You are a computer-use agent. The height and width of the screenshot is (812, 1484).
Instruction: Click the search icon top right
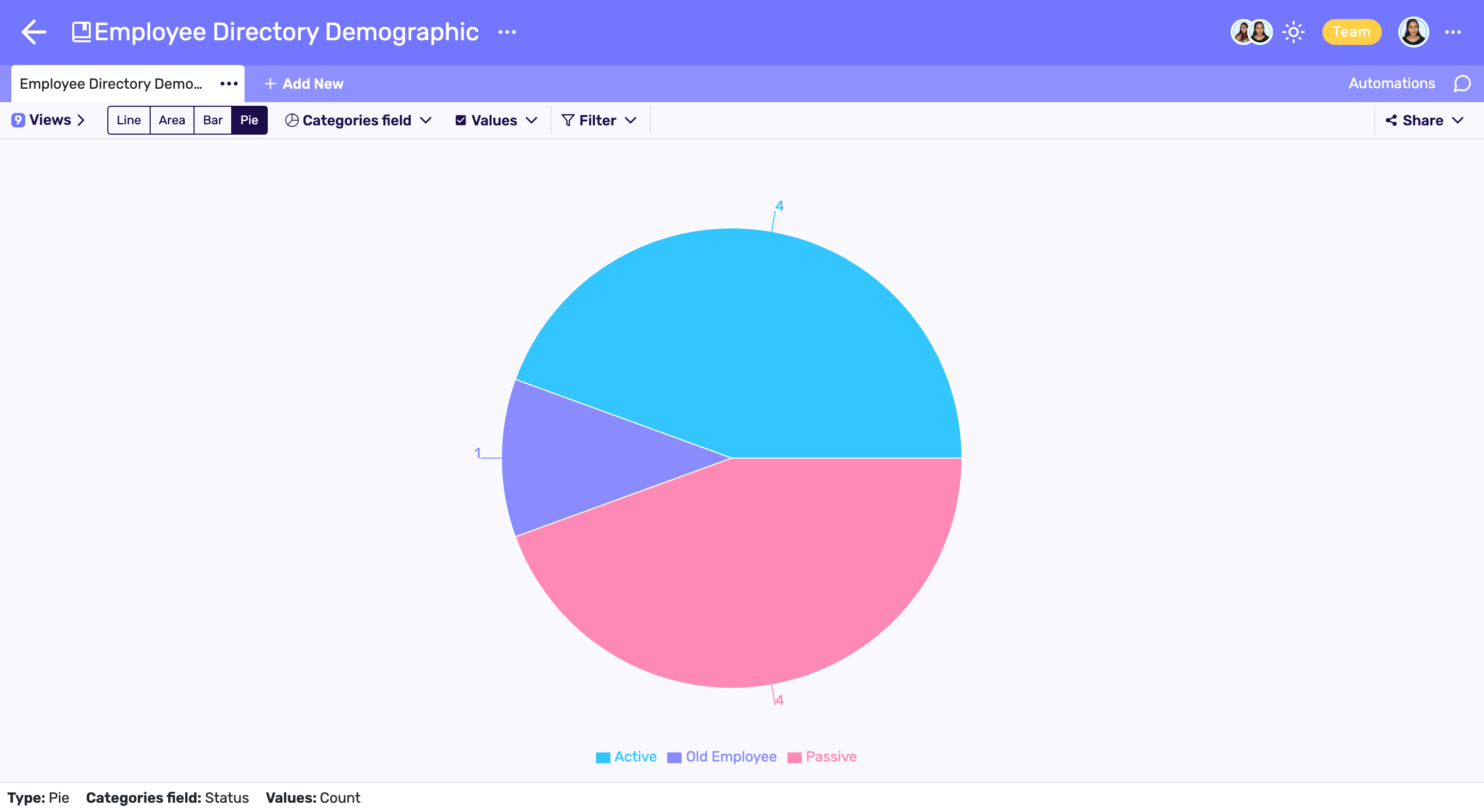(x=1462, y=84)
